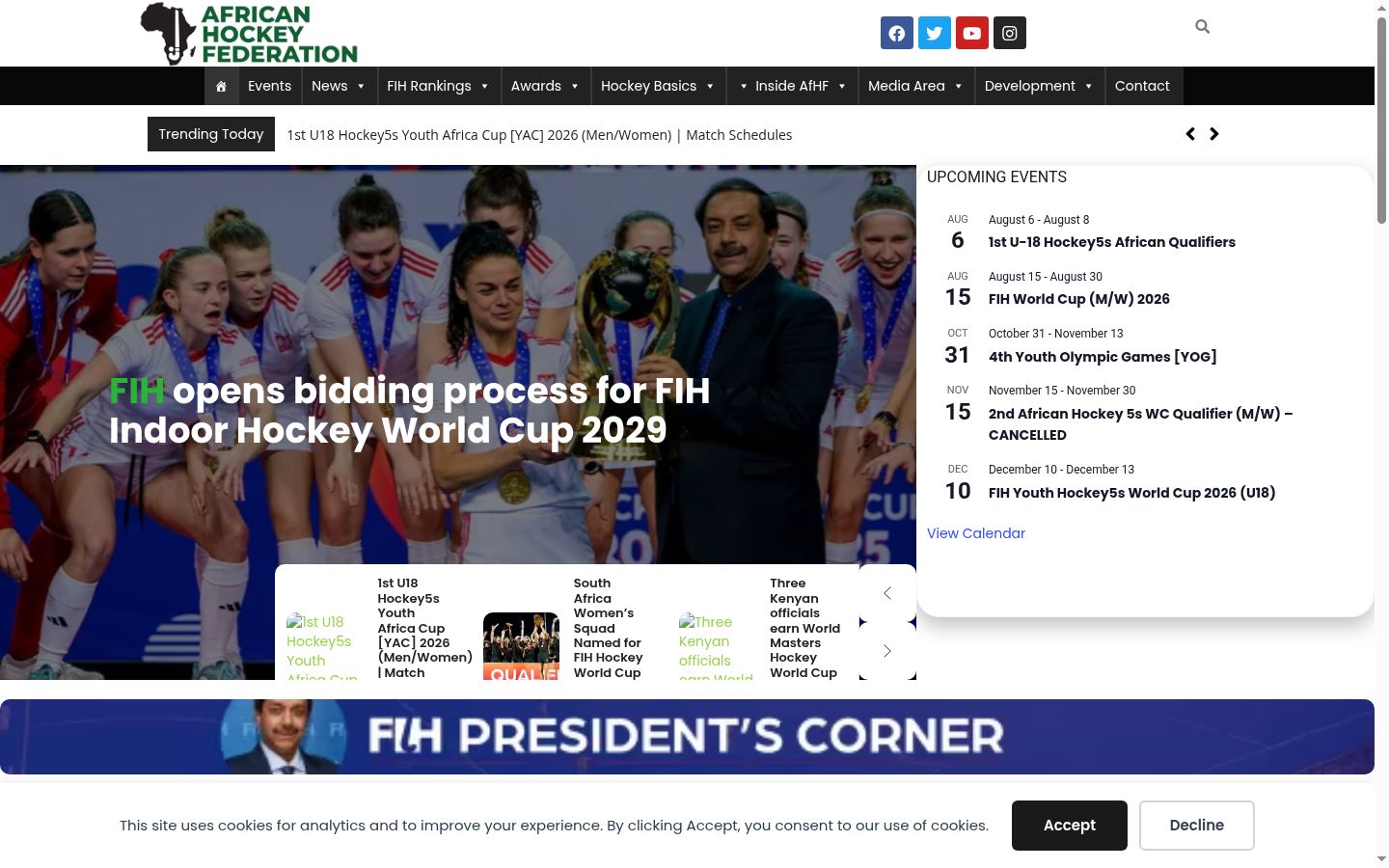Click the Three Kenyan officials thumbnail
The height and width of the screenshot is (868, 1389).
(718, 646)
